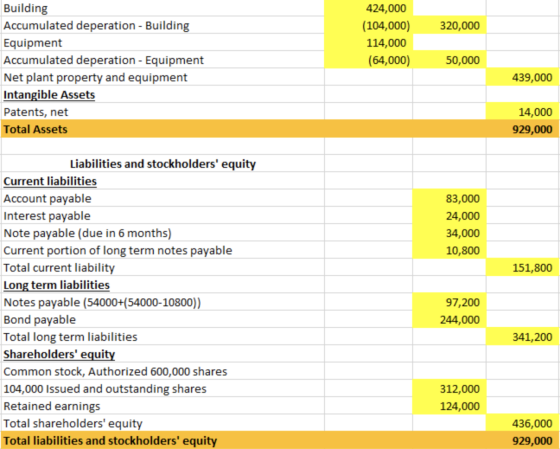
Task: Select the Bond payable 244,000 cell
Action: 449,319
